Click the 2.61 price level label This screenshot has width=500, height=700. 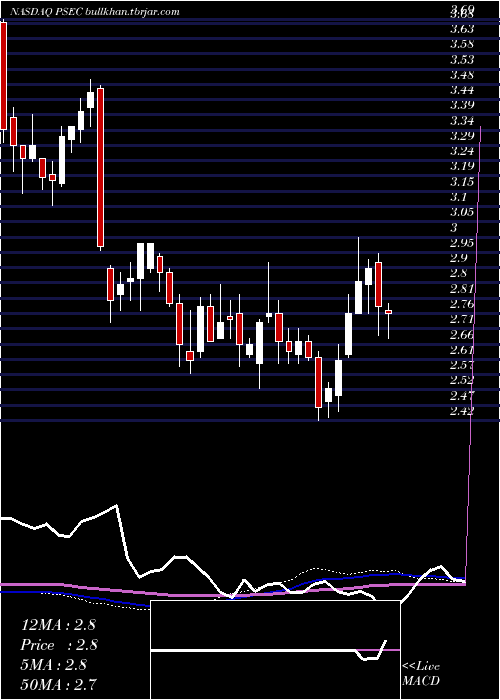click(x=462, y=350)
